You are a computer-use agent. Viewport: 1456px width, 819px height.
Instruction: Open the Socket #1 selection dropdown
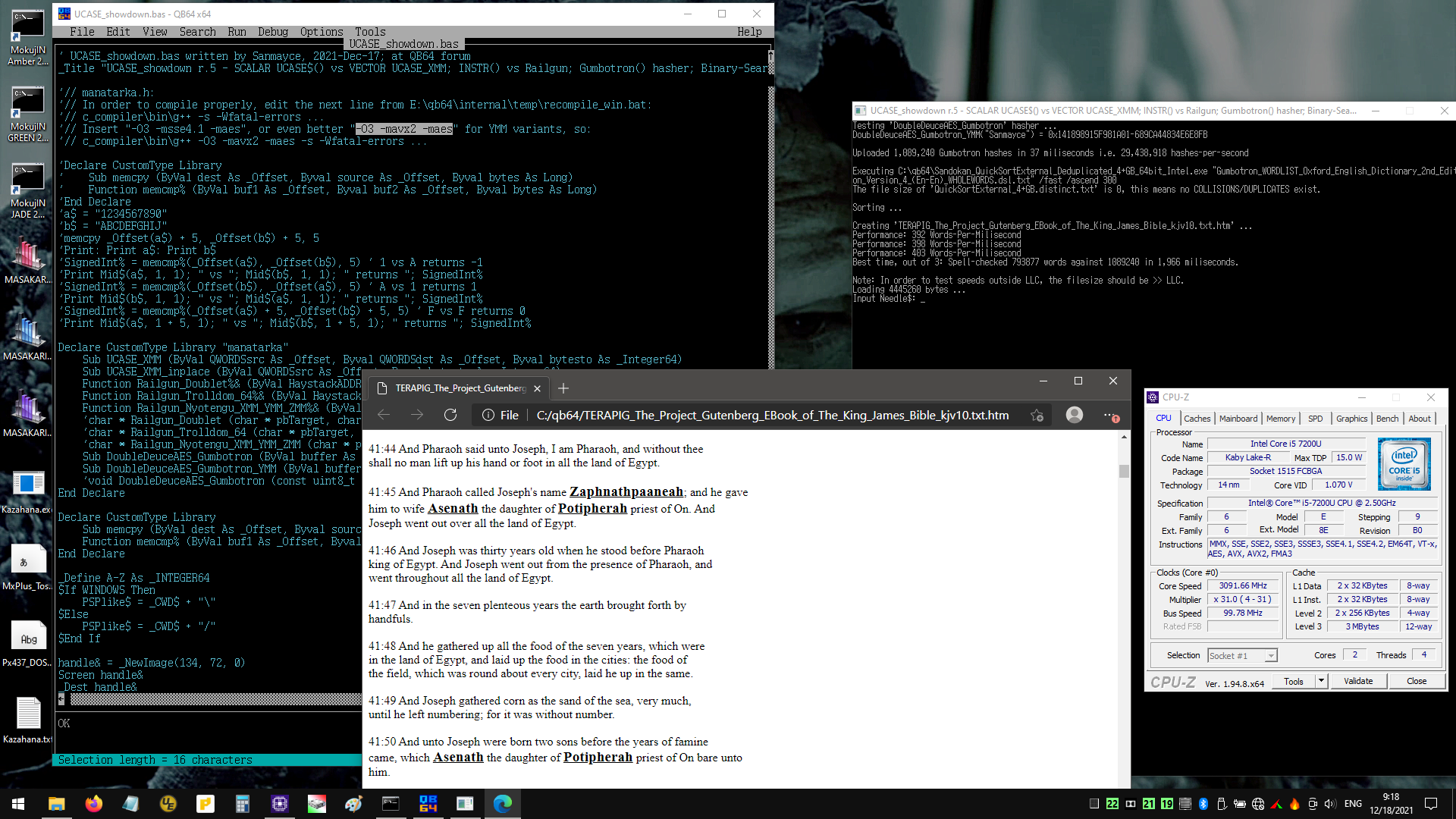tap(1242, 655)
